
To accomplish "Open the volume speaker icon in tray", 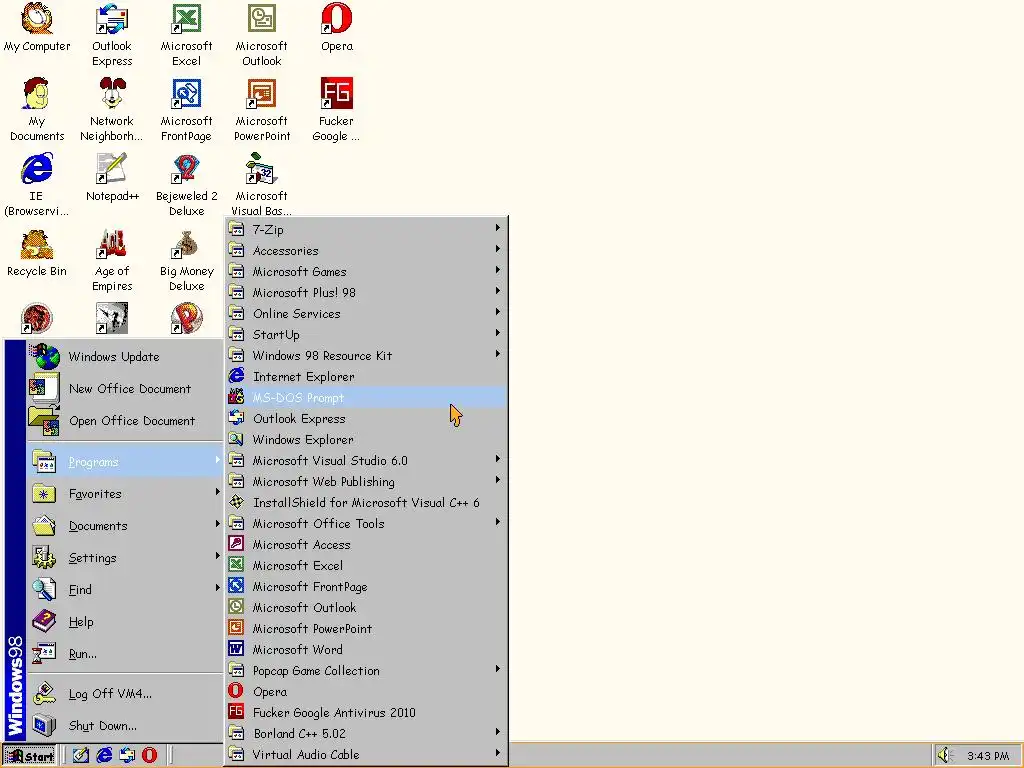I will [944, 755].
